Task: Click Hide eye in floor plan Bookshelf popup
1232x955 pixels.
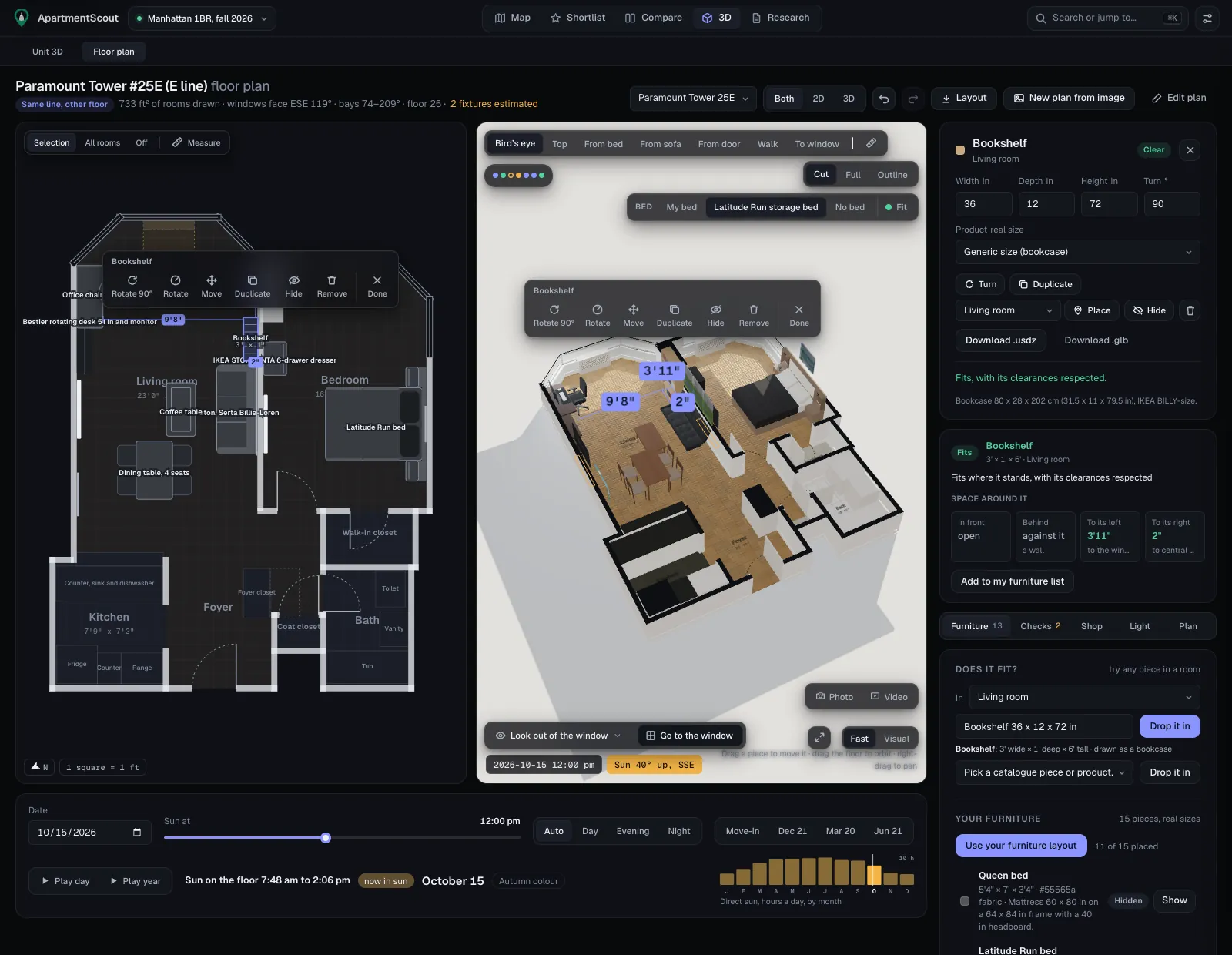Action: click(x=293, y=286)
